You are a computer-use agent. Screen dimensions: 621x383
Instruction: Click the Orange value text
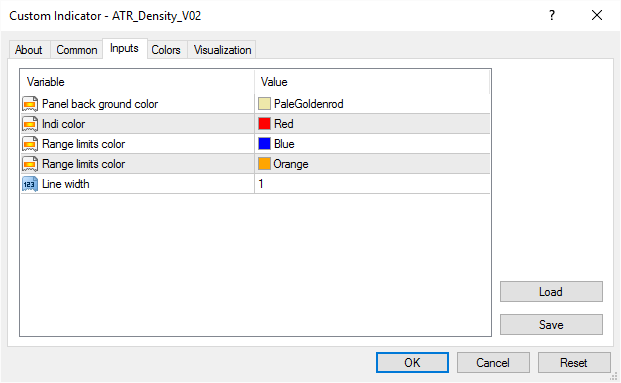291,164
